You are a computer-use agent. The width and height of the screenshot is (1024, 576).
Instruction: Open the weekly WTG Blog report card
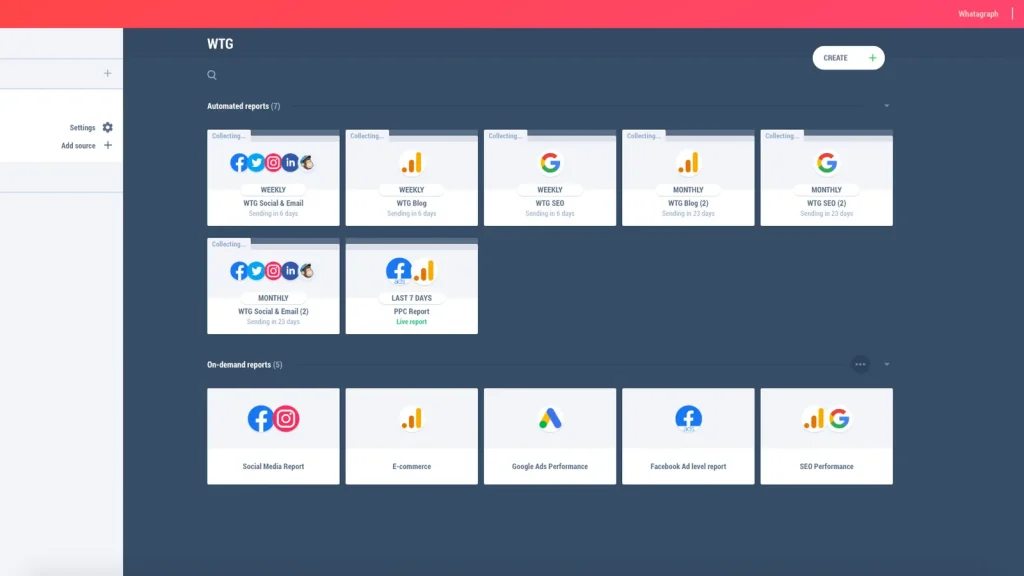pos(411,178)
